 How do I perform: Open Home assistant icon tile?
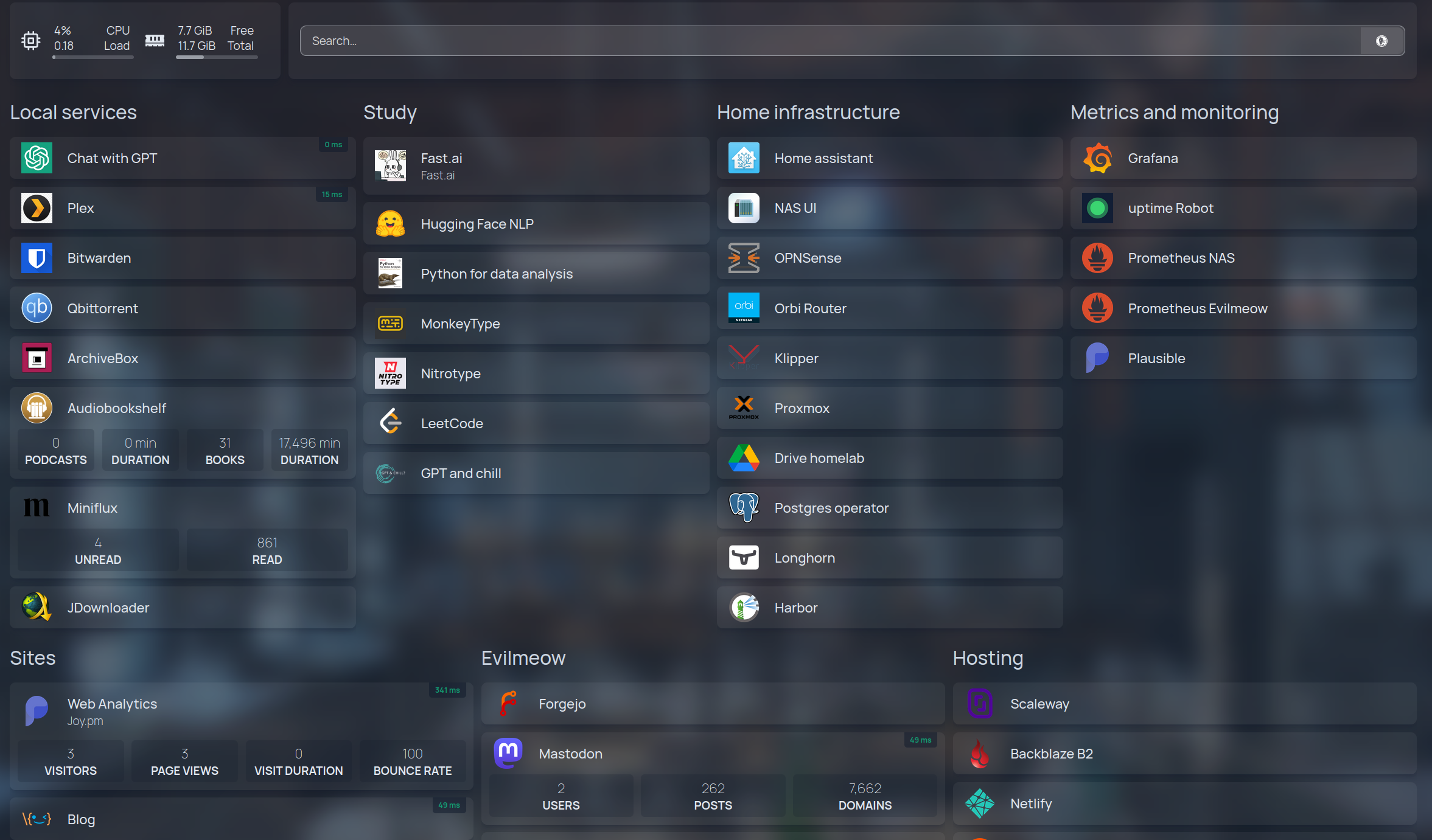click(744, 158)
